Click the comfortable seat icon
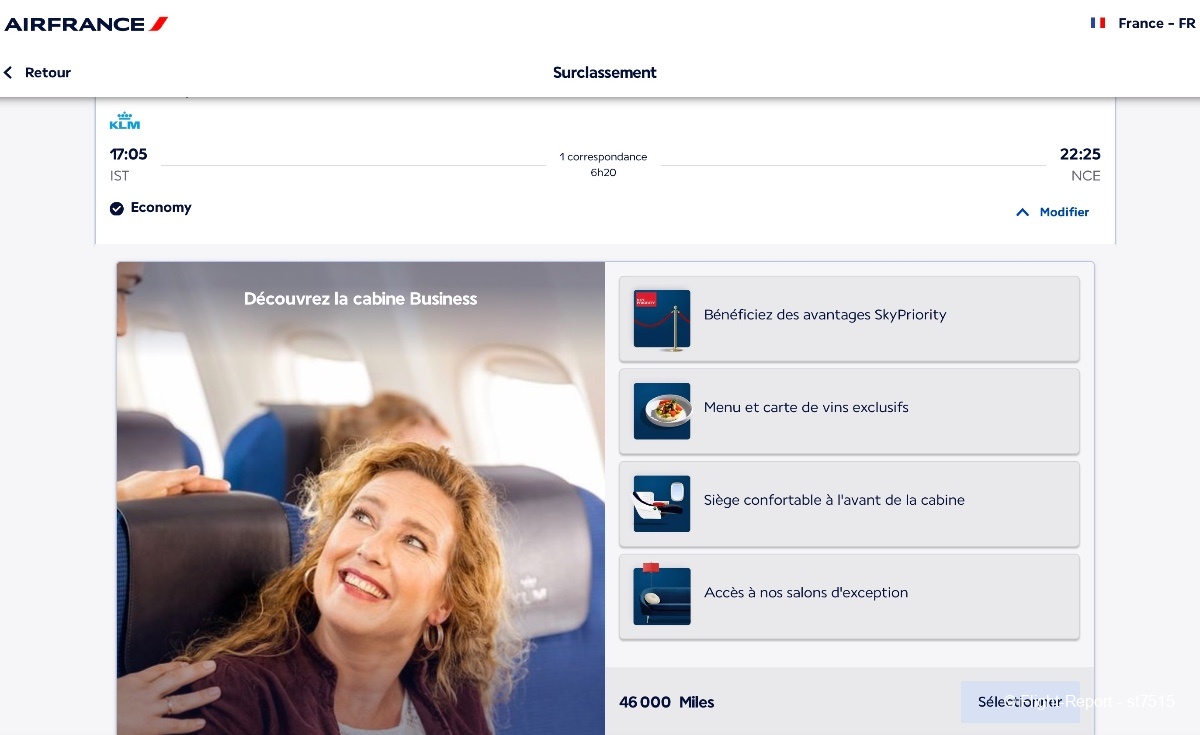 pyautogui.click(x=662, y=504)
